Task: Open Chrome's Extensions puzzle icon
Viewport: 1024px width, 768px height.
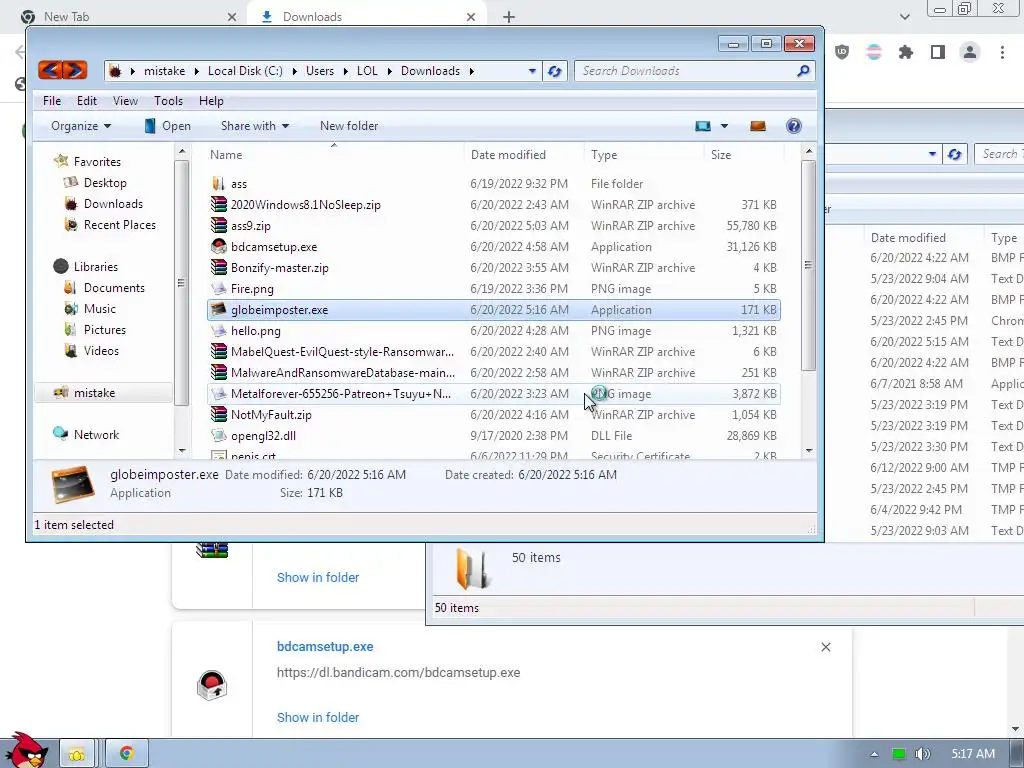Action: (906, 52)
